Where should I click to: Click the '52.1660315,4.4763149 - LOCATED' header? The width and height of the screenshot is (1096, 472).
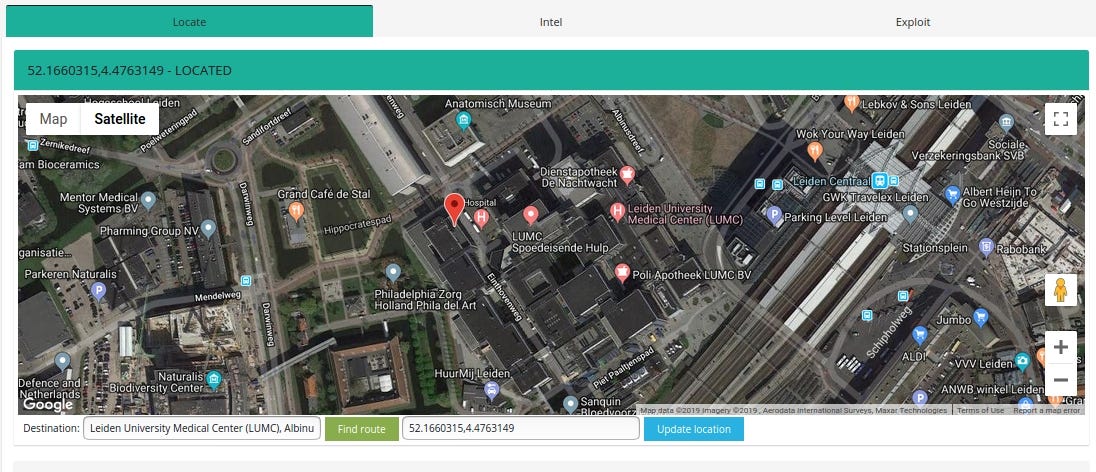click(x=551, y=70)
